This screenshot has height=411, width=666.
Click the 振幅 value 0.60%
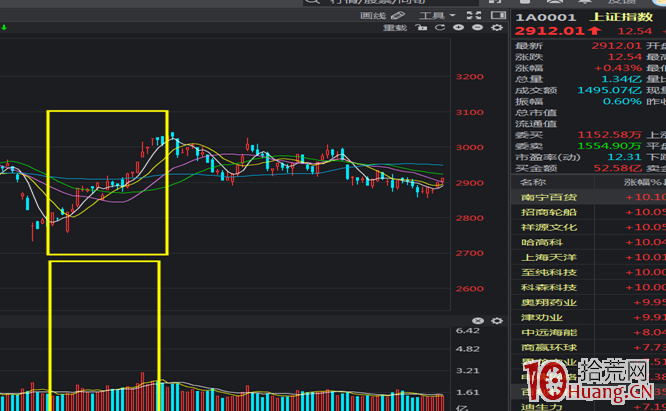tap(622, 101)
